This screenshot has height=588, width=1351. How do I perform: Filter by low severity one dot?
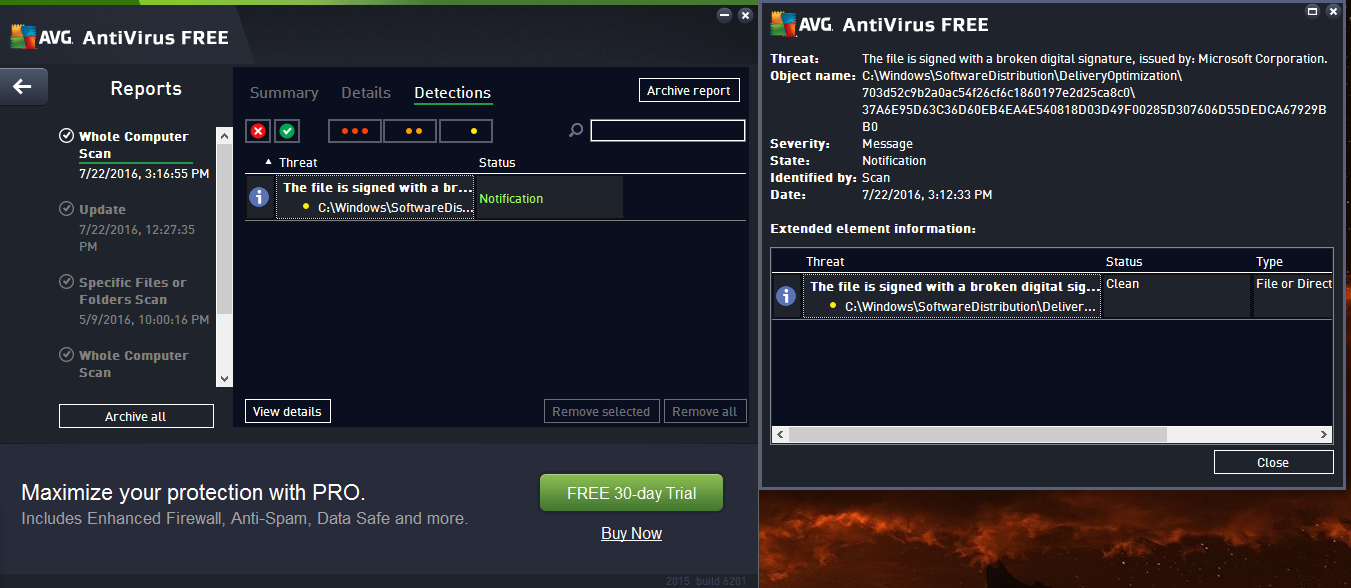[x=466, y=130]
